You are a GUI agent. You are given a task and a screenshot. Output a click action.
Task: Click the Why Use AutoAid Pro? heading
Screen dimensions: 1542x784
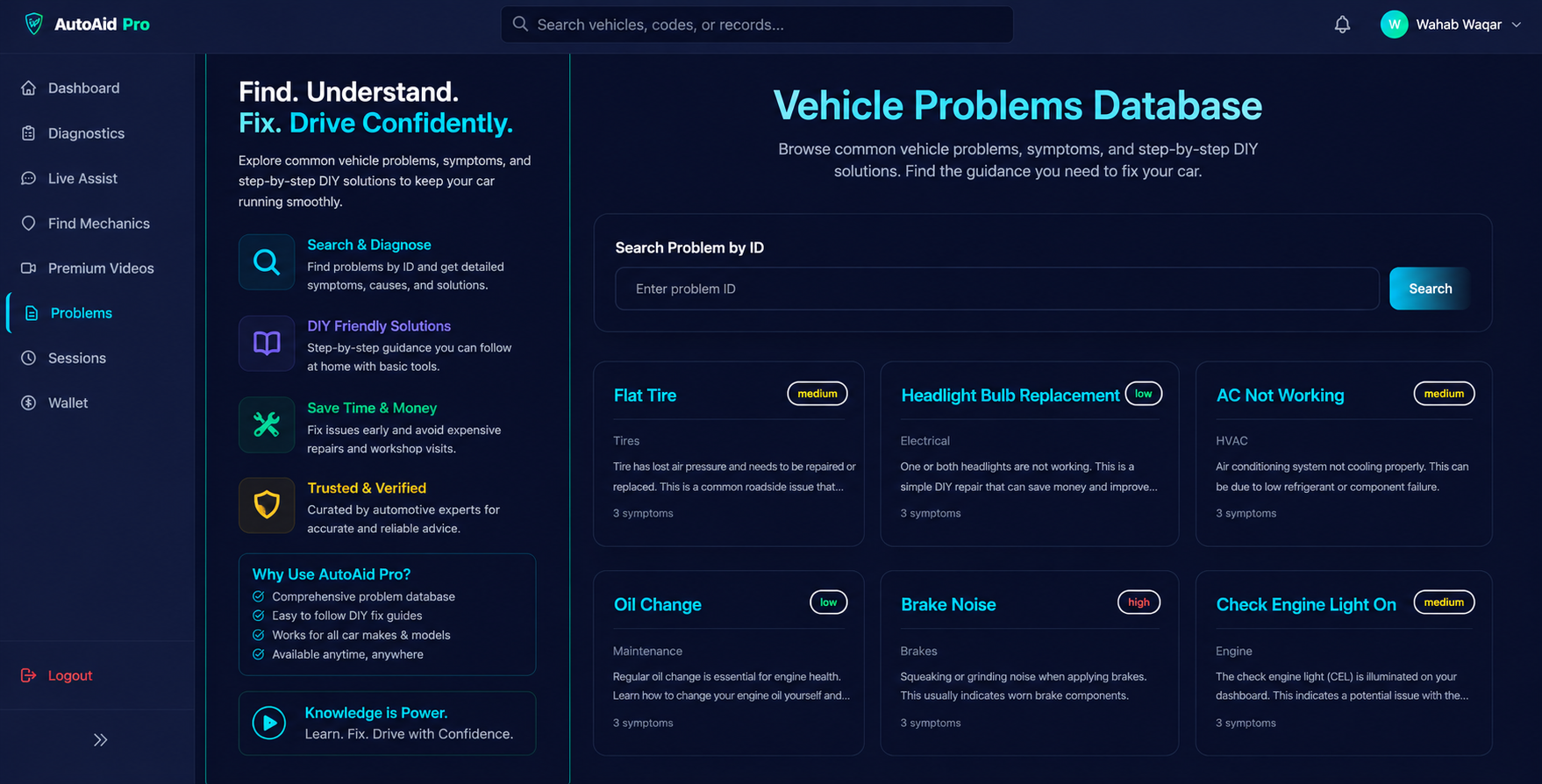point(332,574)
